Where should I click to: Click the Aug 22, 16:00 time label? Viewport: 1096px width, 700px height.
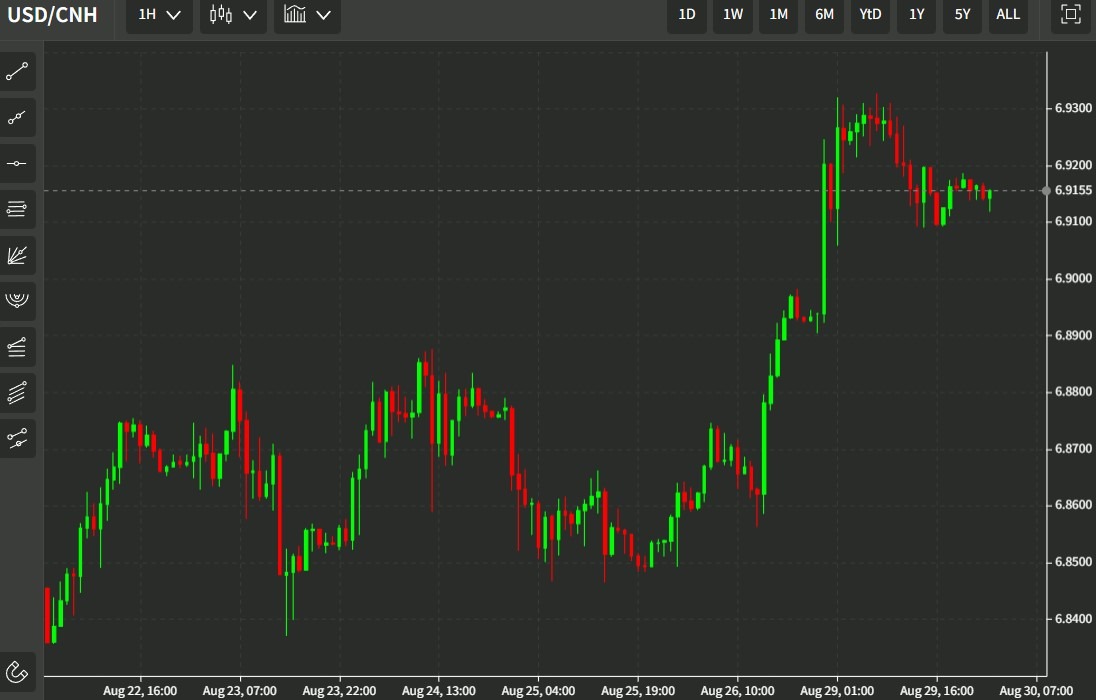(140, 691)
